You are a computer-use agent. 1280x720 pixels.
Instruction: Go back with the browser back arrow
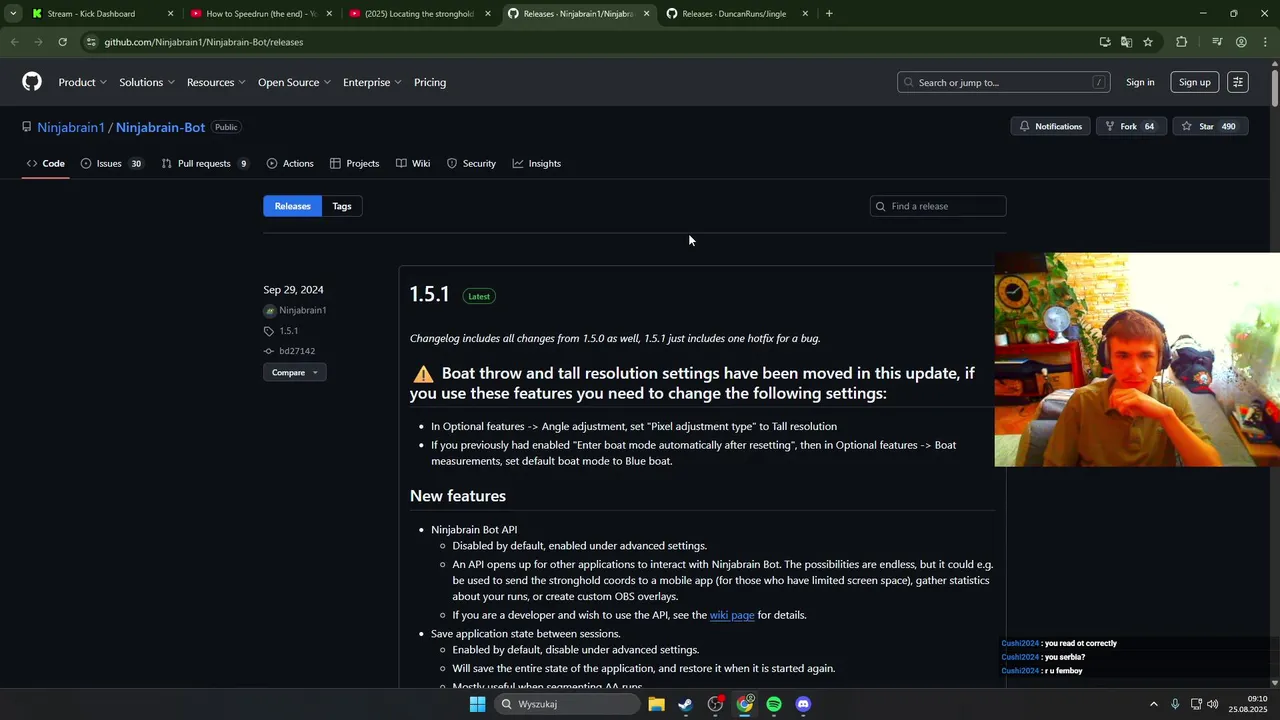pos(14,42)
